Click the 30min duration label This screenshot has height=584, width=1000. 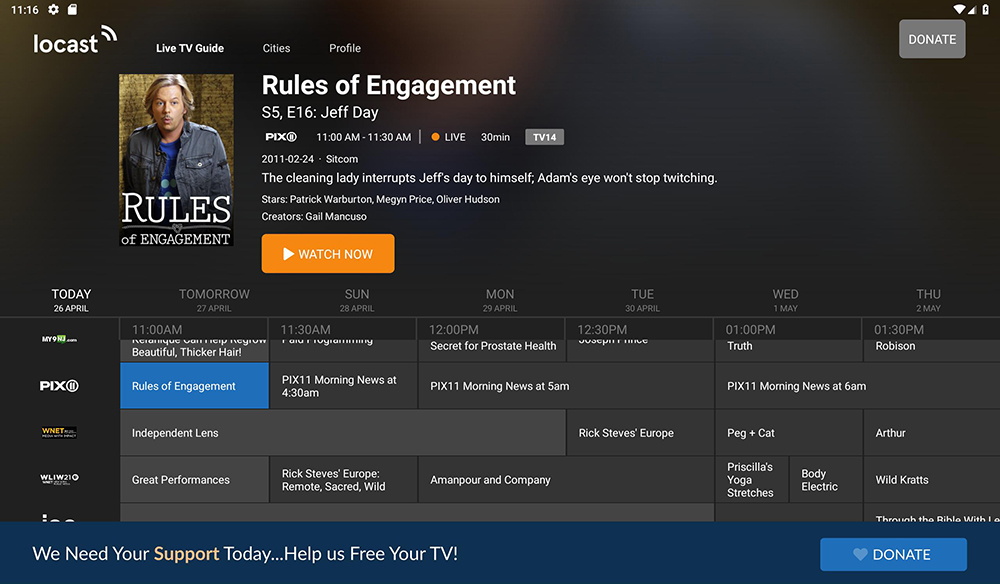(496, 137)
